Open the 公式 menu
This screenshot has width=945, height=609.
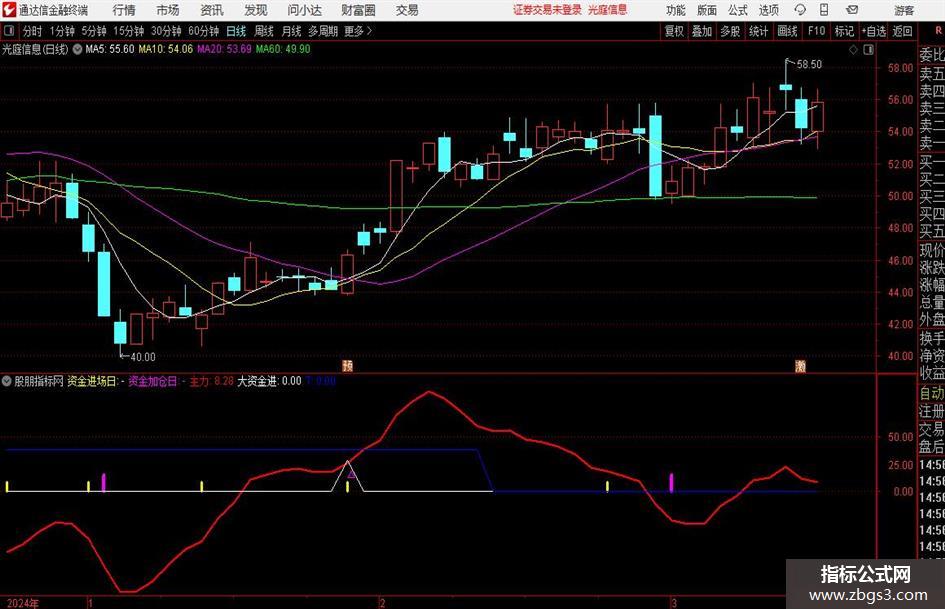coord(738,10)
